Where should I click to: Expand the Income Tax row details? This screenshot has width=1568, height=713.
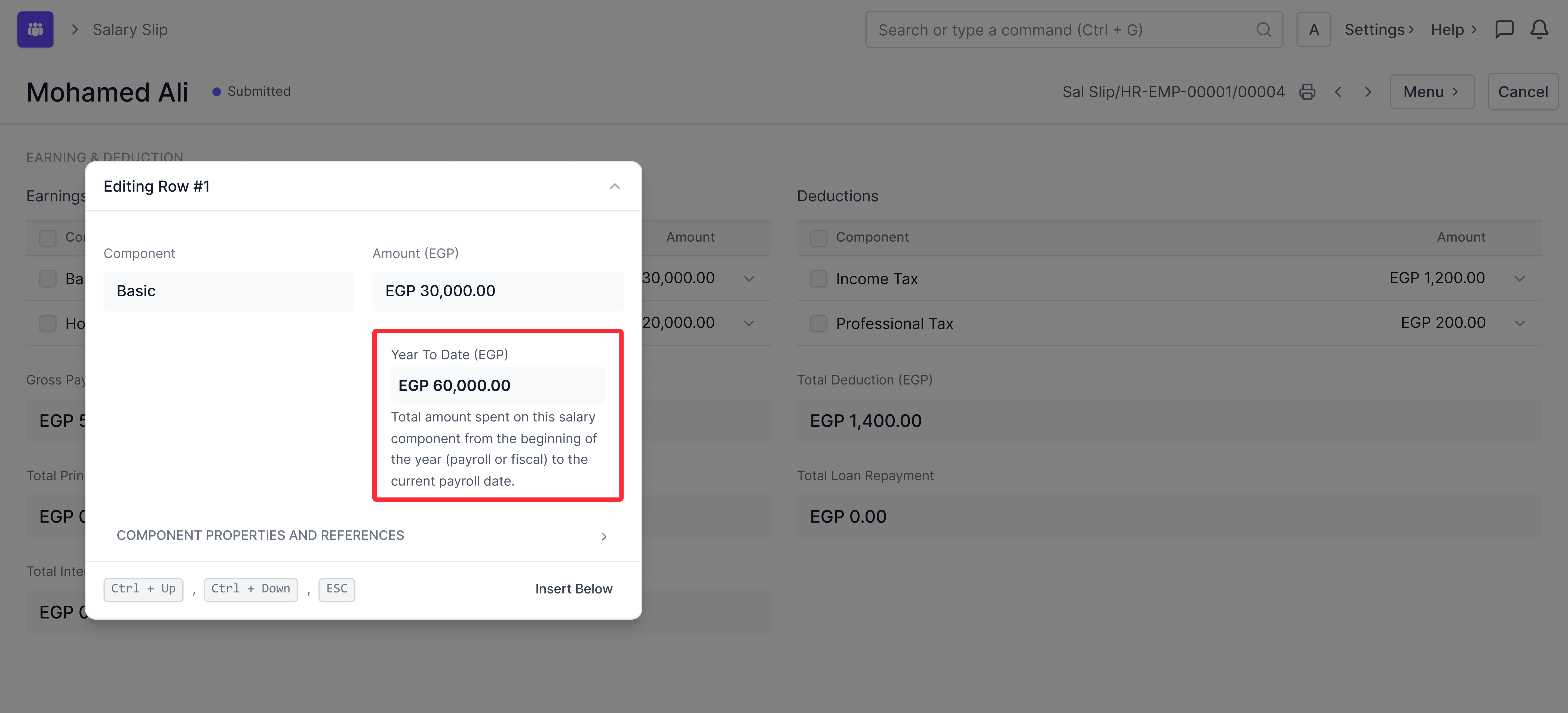coord(1519,279)
